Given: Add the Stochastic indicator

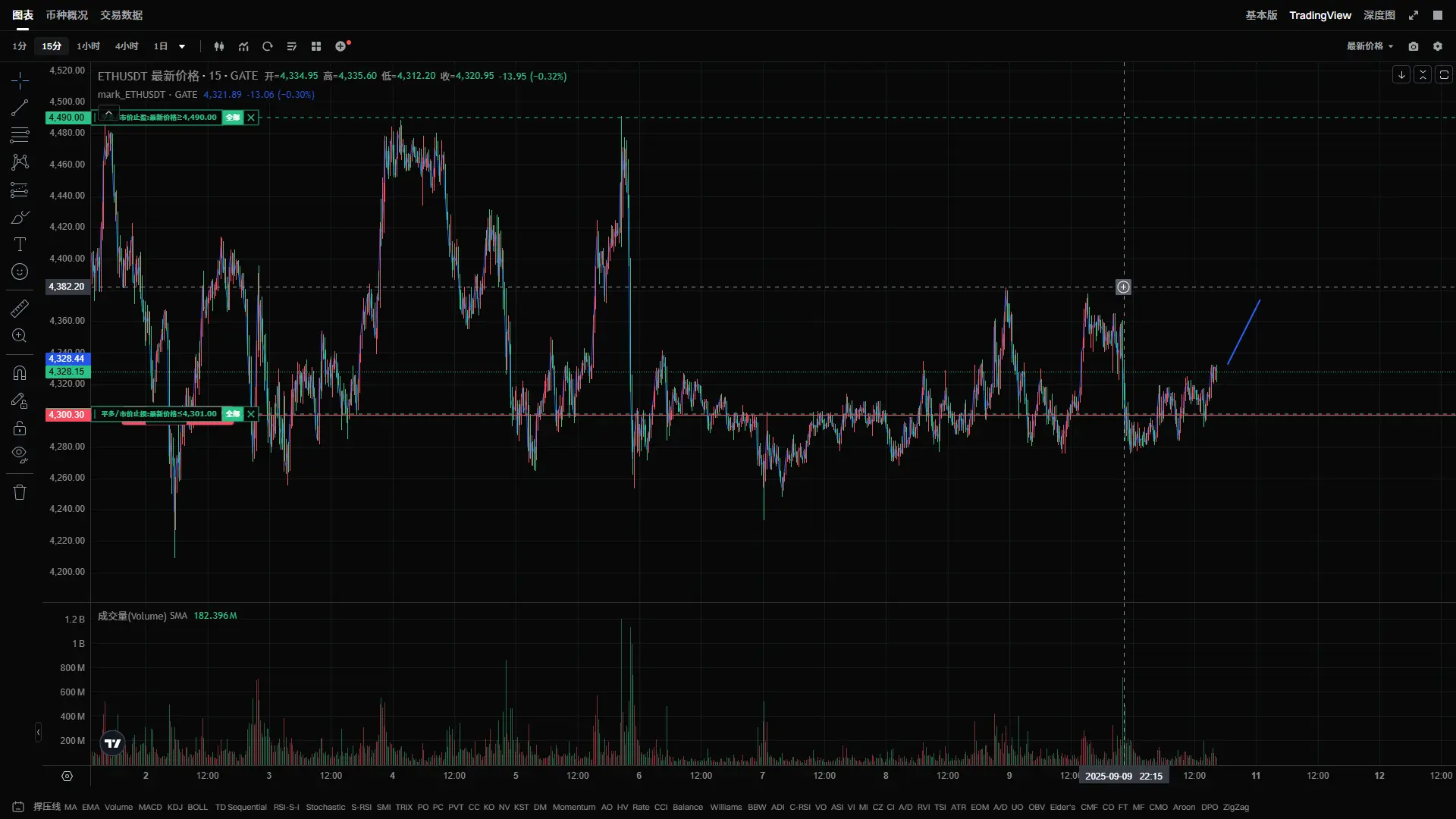Looking at the screenshot, I should point(325,807).
